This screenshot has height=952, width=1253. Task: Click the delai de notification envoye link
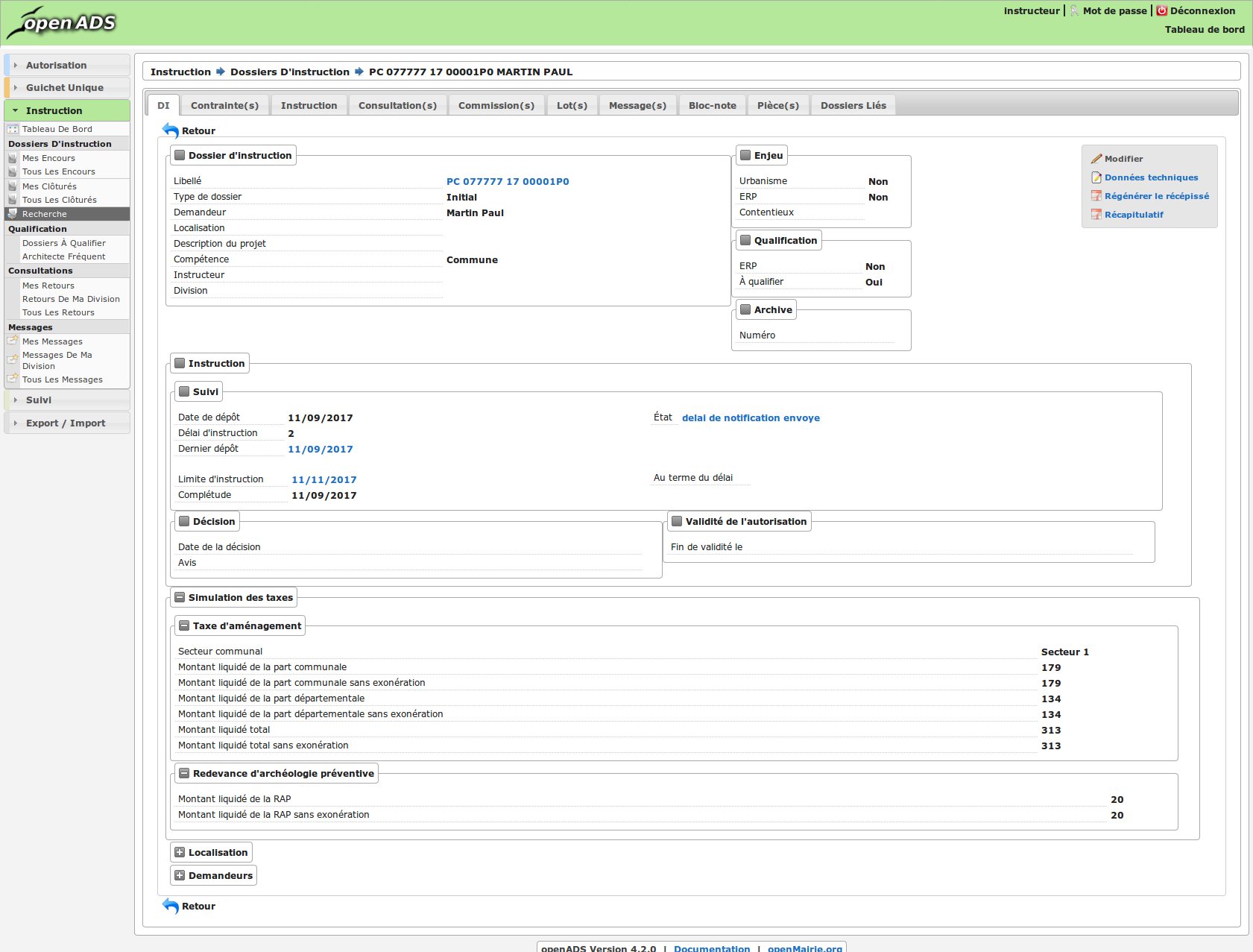pyautogui.click(x=751, y=418)
